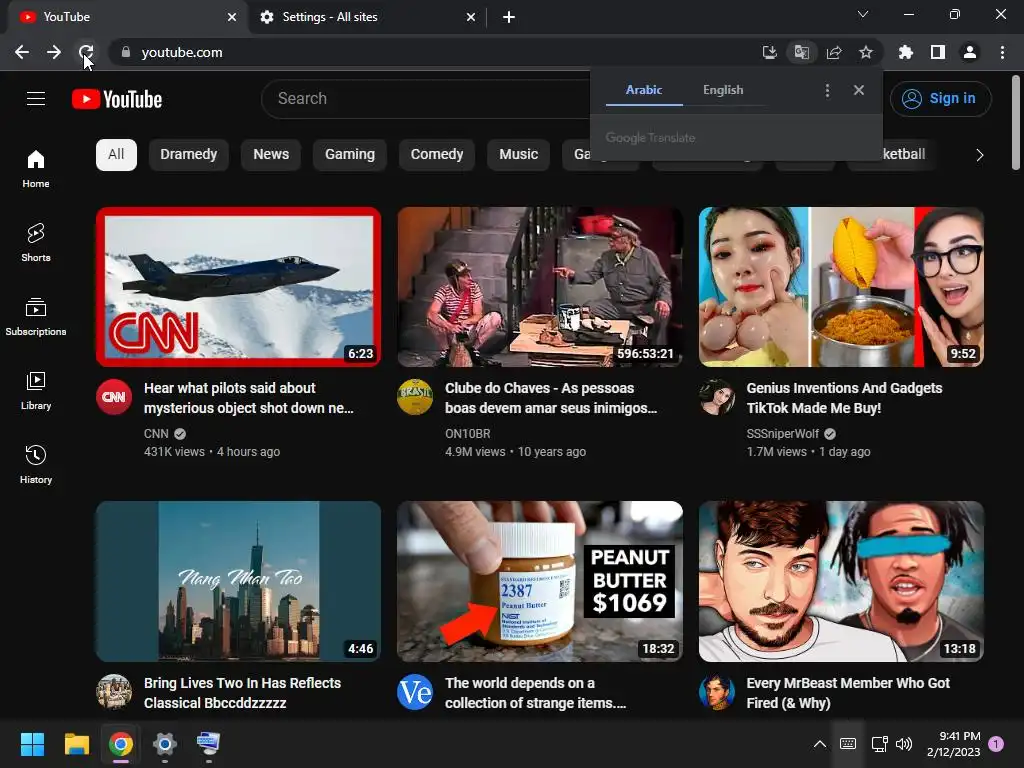Click the page vertical scrollbar
This screenshot has width=1024, height=768.
click(1016, 123)
